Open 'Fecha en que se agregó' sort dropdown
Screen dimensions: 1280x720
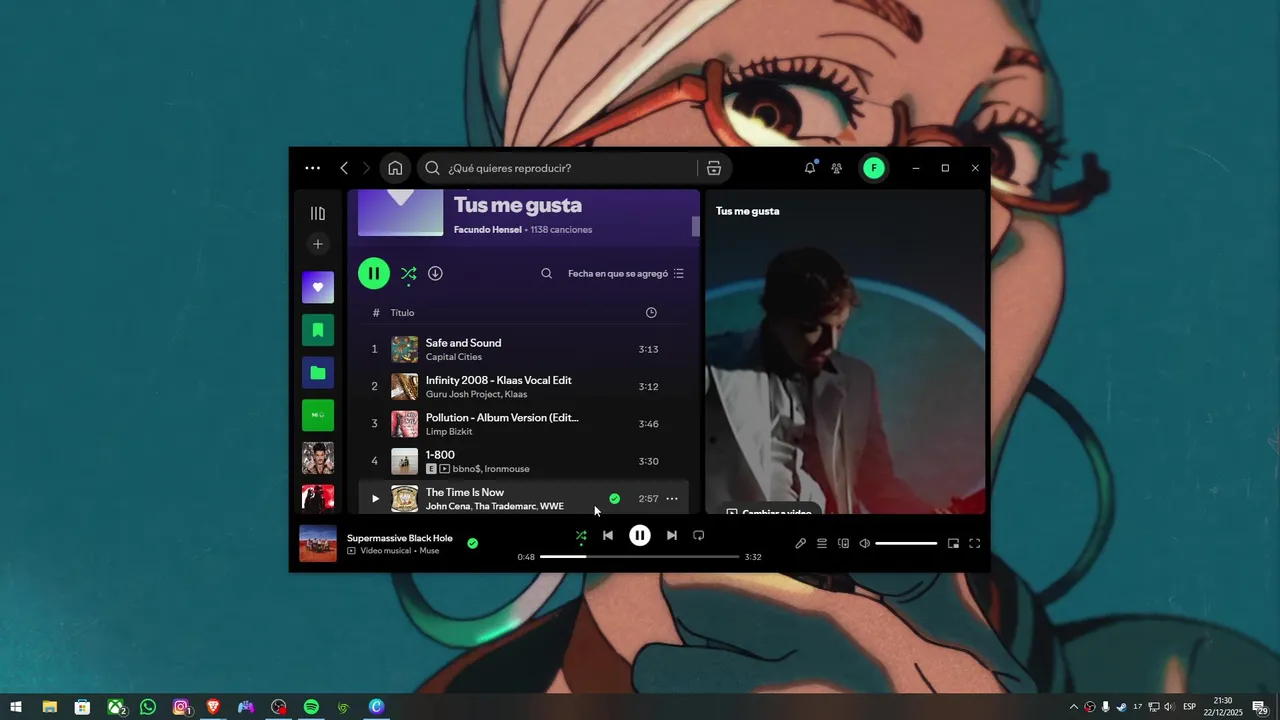[x=626, y=273]
